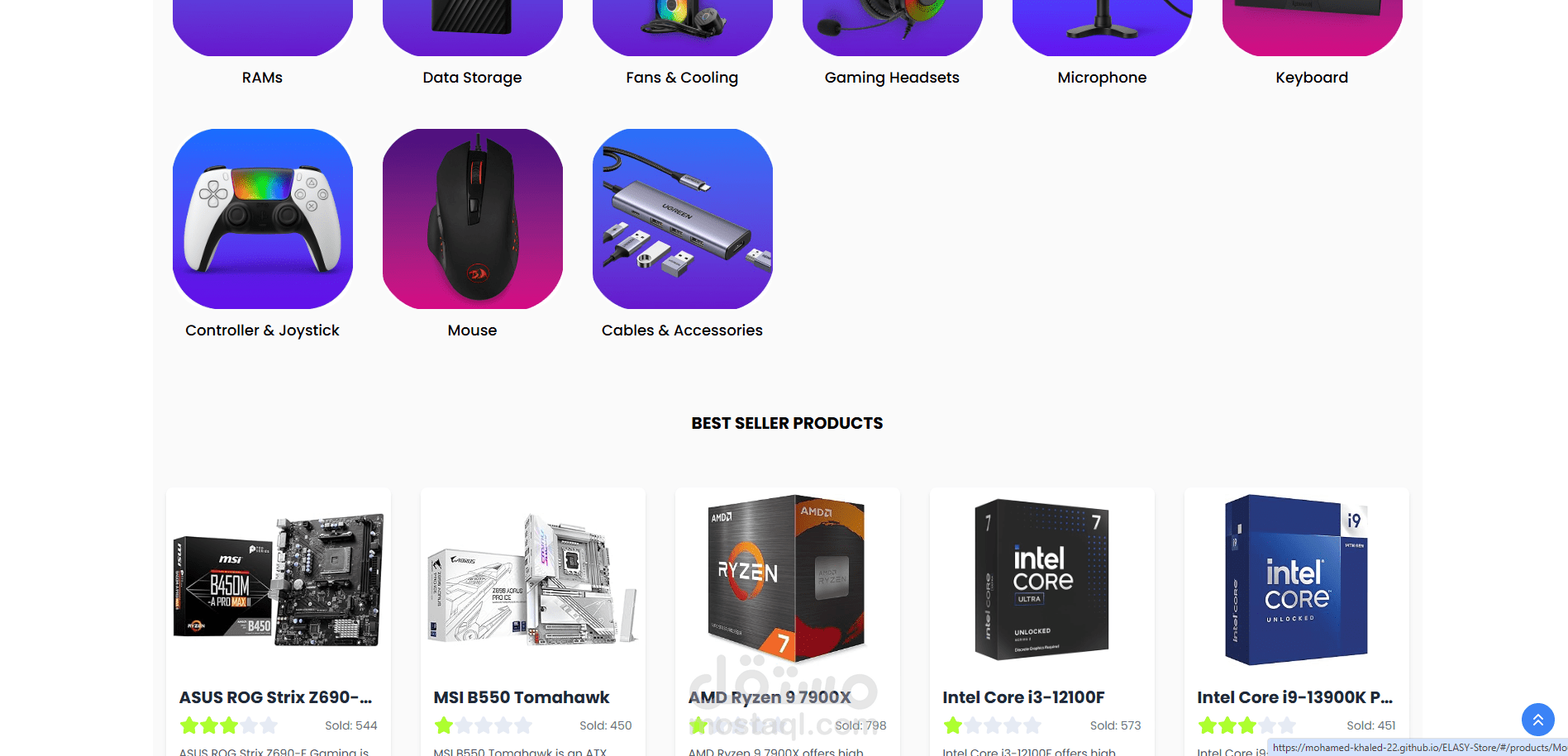Open the AMD Ryzen 9 7900X product image
Image resolution: width=1568 pixels, height=756 pixels.
tap(788, 580)
